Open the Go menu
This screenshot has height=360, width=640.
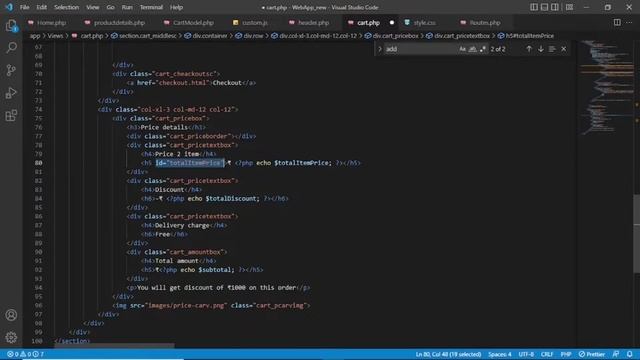(110, 7)
